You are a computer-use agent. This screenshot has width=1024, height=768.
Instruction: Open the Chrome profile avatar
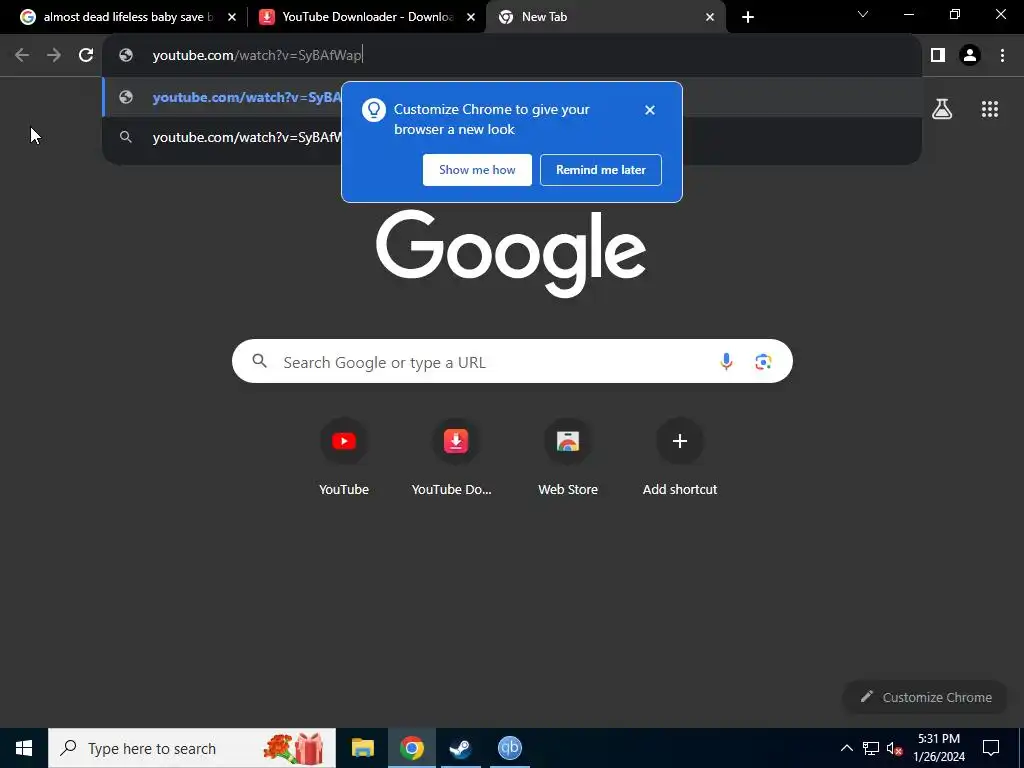coord(970,55)
